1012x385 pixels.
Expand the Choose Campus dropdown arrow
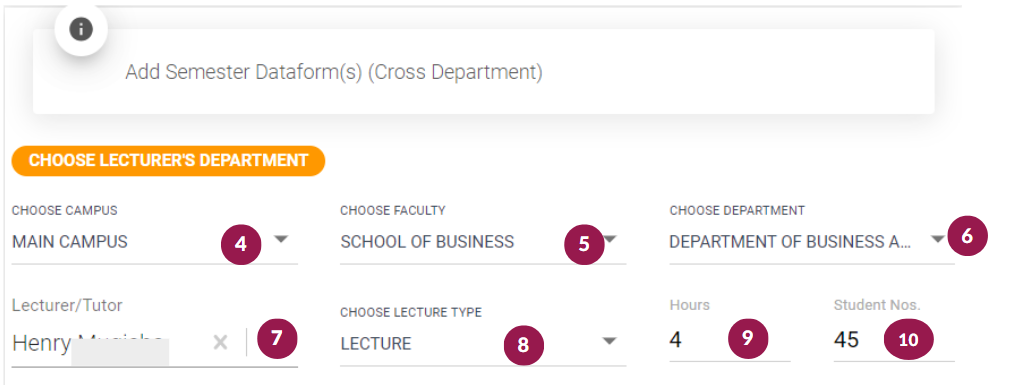pyautogui.click(x=281, y=239)
